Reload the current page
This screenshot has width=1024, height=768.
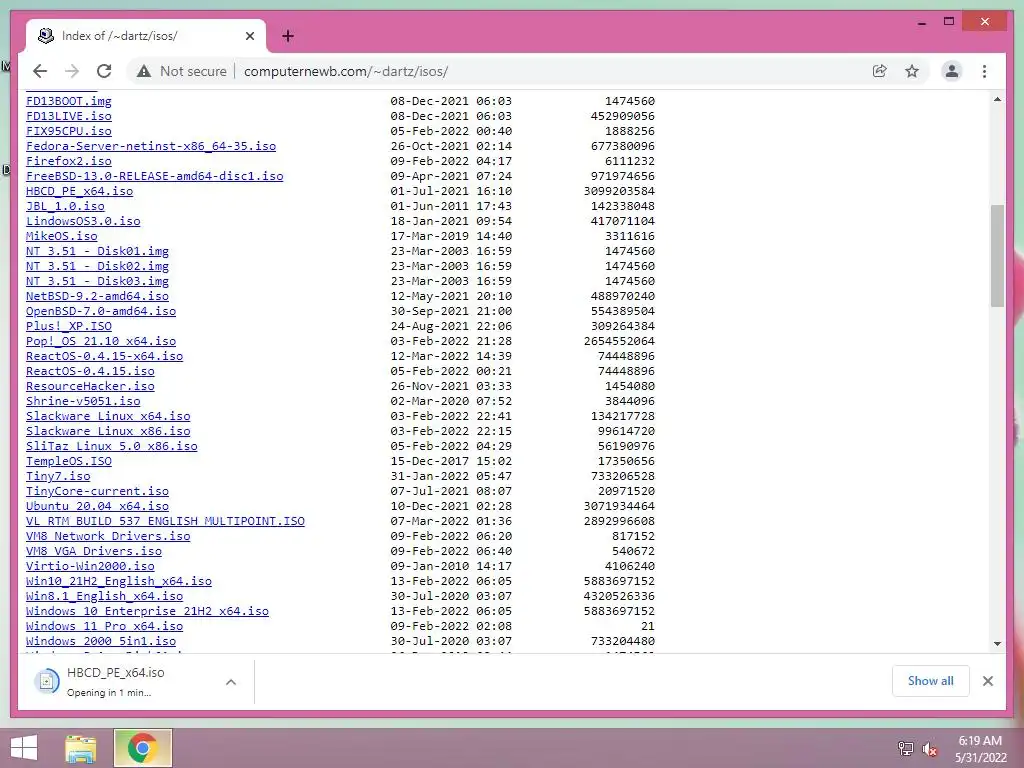tap(104, 71)
